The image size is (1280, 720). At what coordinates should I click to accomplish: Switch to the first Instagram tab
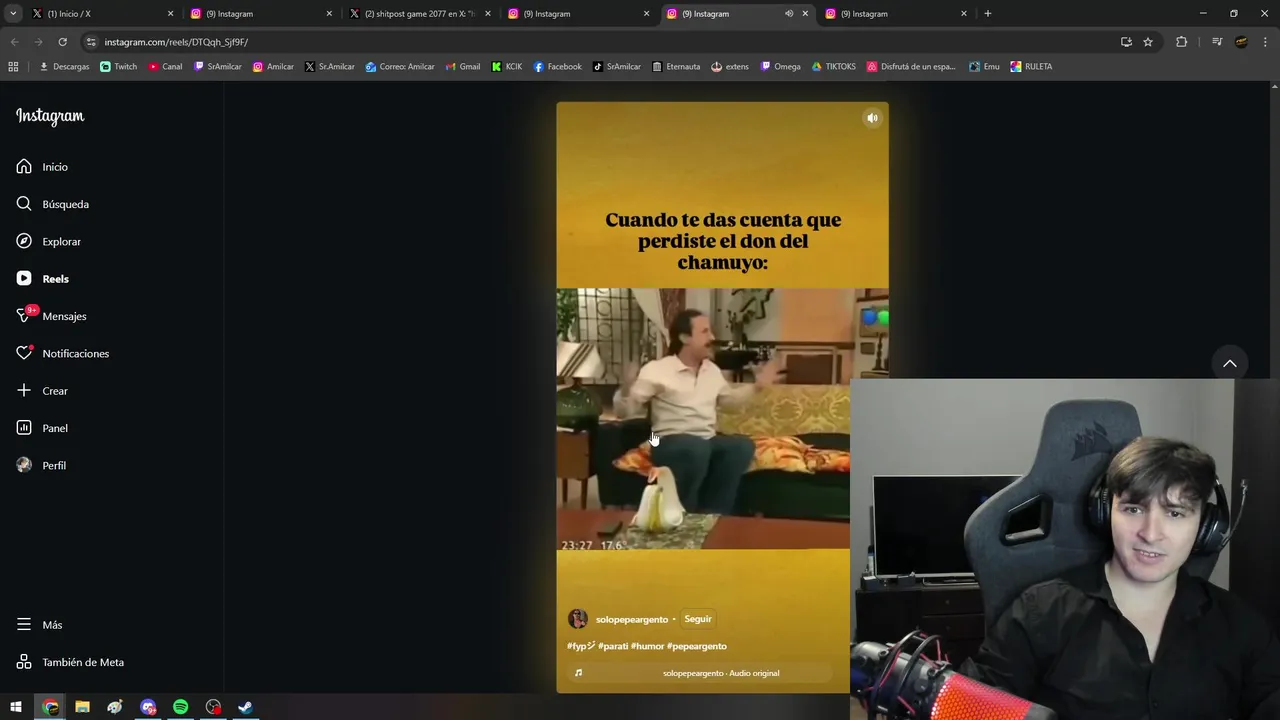(260, 14)
